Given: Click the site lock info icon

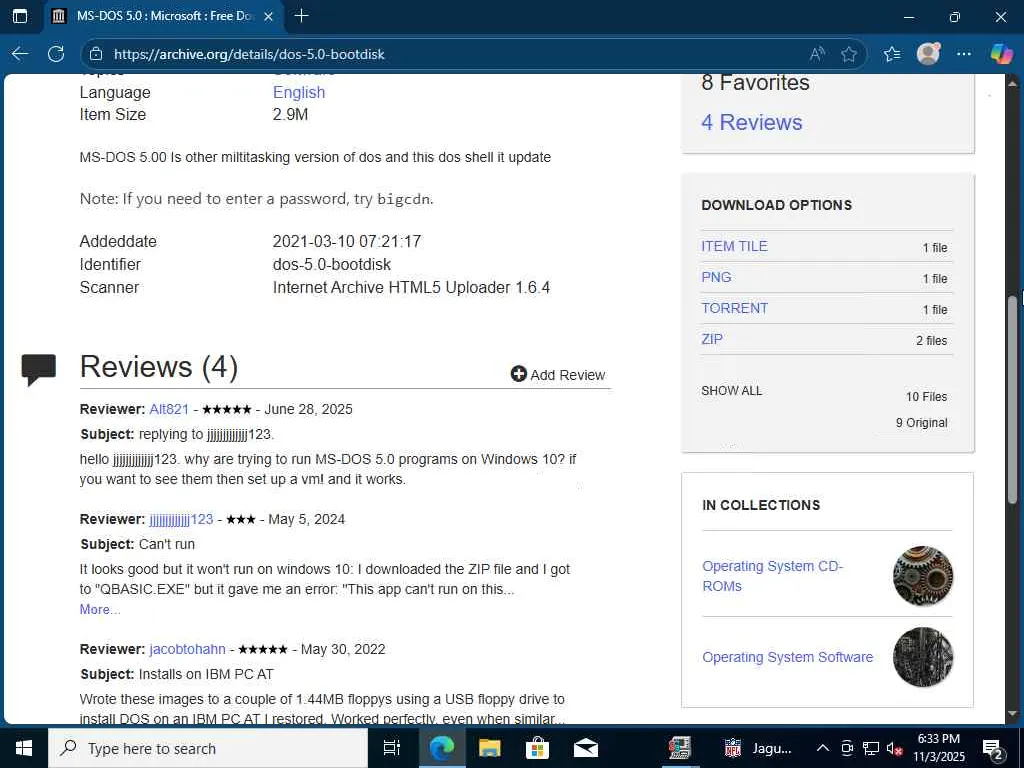Looking at the screenshot, I should coord(96,54).
